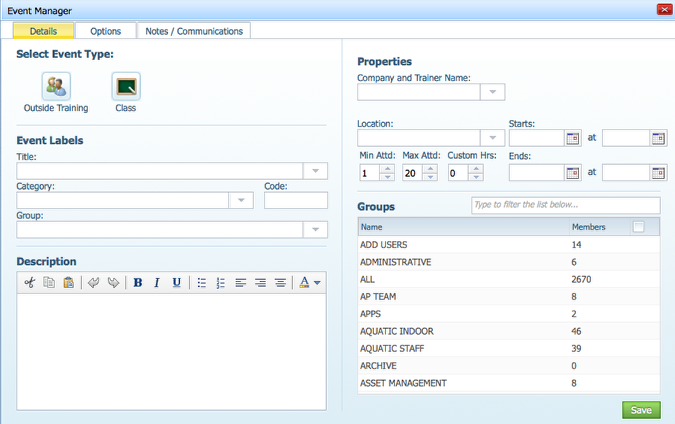Select the Outside Training event type icon

click(56, 86)
